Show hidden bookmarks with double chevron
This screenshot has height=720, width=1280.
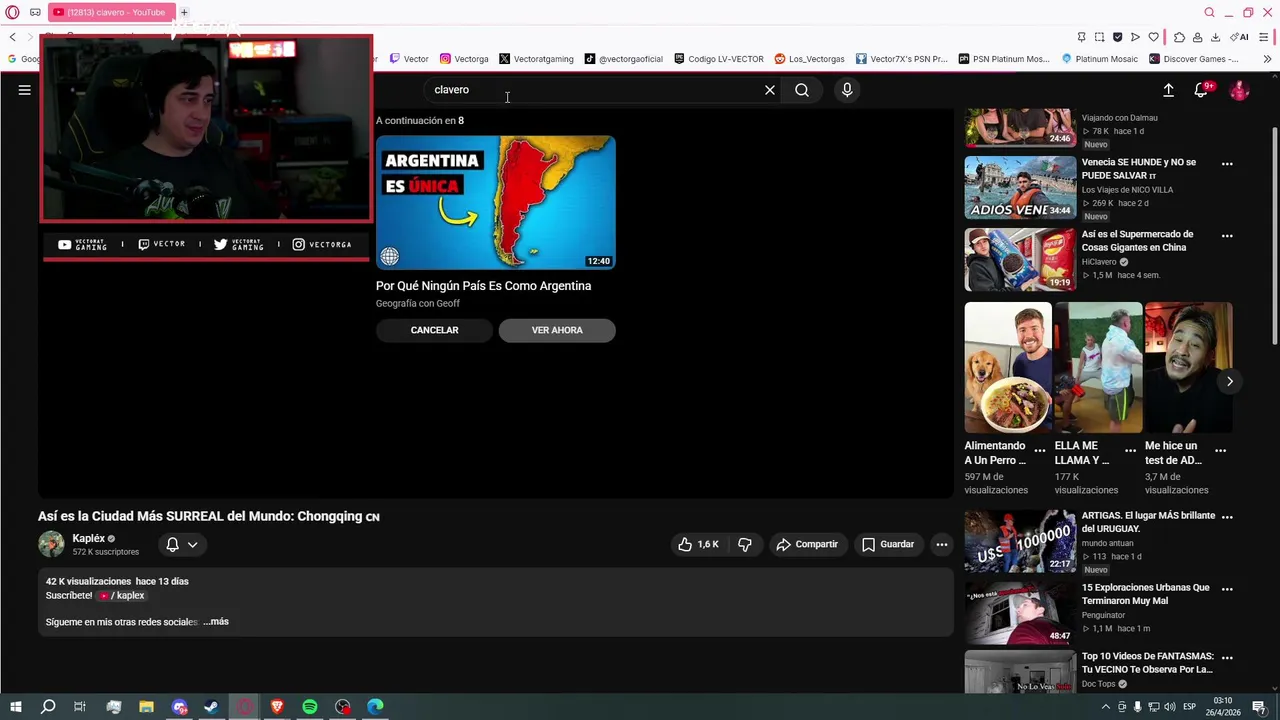pyautogui.click(x=1267, y=59)
